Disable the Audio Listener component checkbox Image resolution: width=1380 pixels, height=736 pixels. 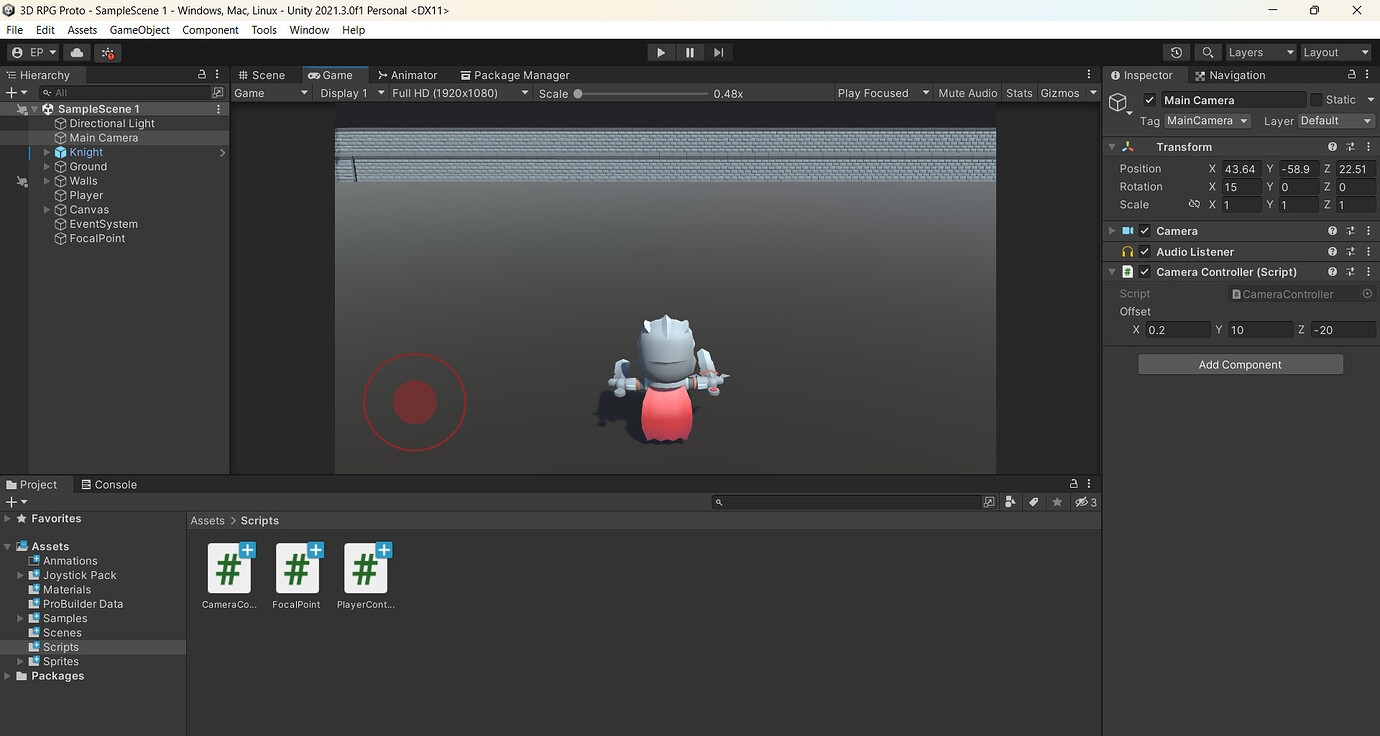1145,252
